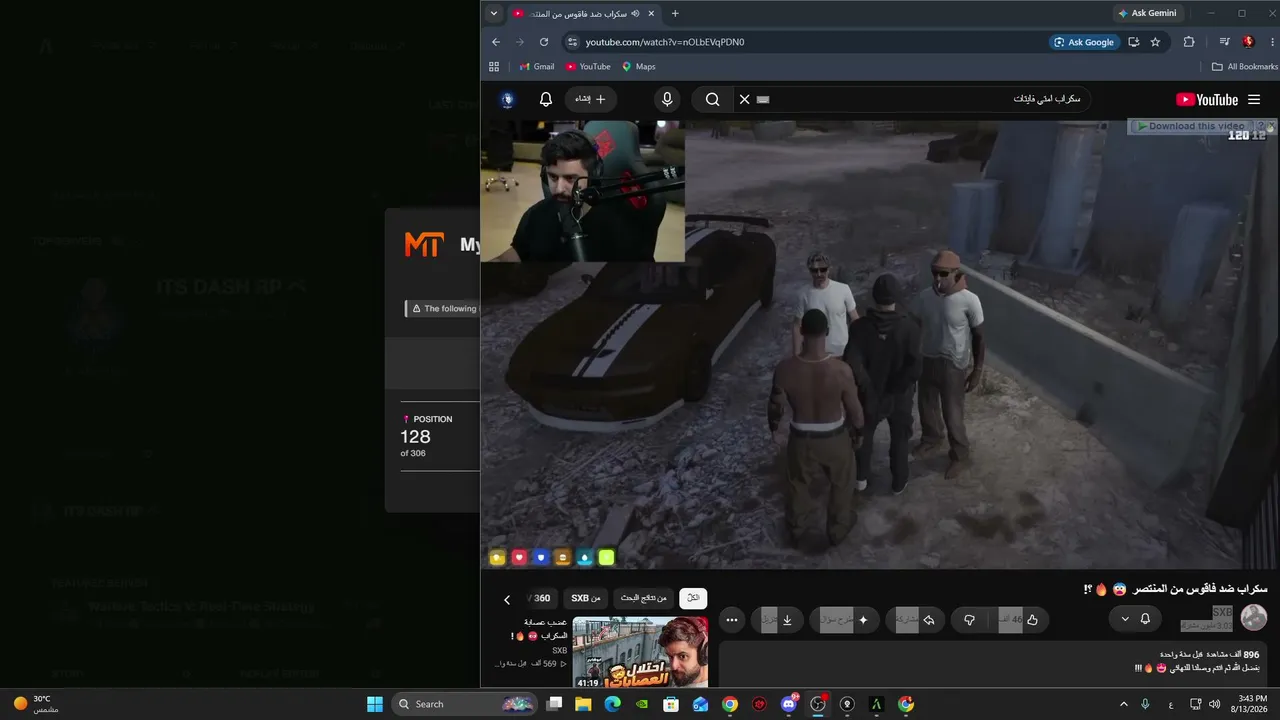Open the Maps bookmark
Viewport: 1280px width, 720px height.
[639, 67]
